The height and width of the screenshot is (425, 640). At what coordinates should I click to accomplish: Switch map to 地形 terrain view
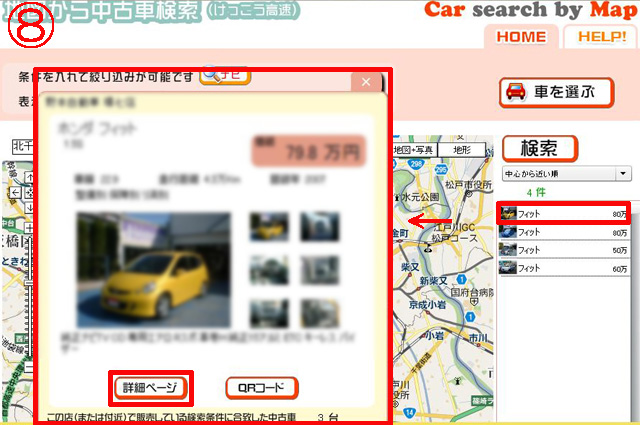pos(462,150)
